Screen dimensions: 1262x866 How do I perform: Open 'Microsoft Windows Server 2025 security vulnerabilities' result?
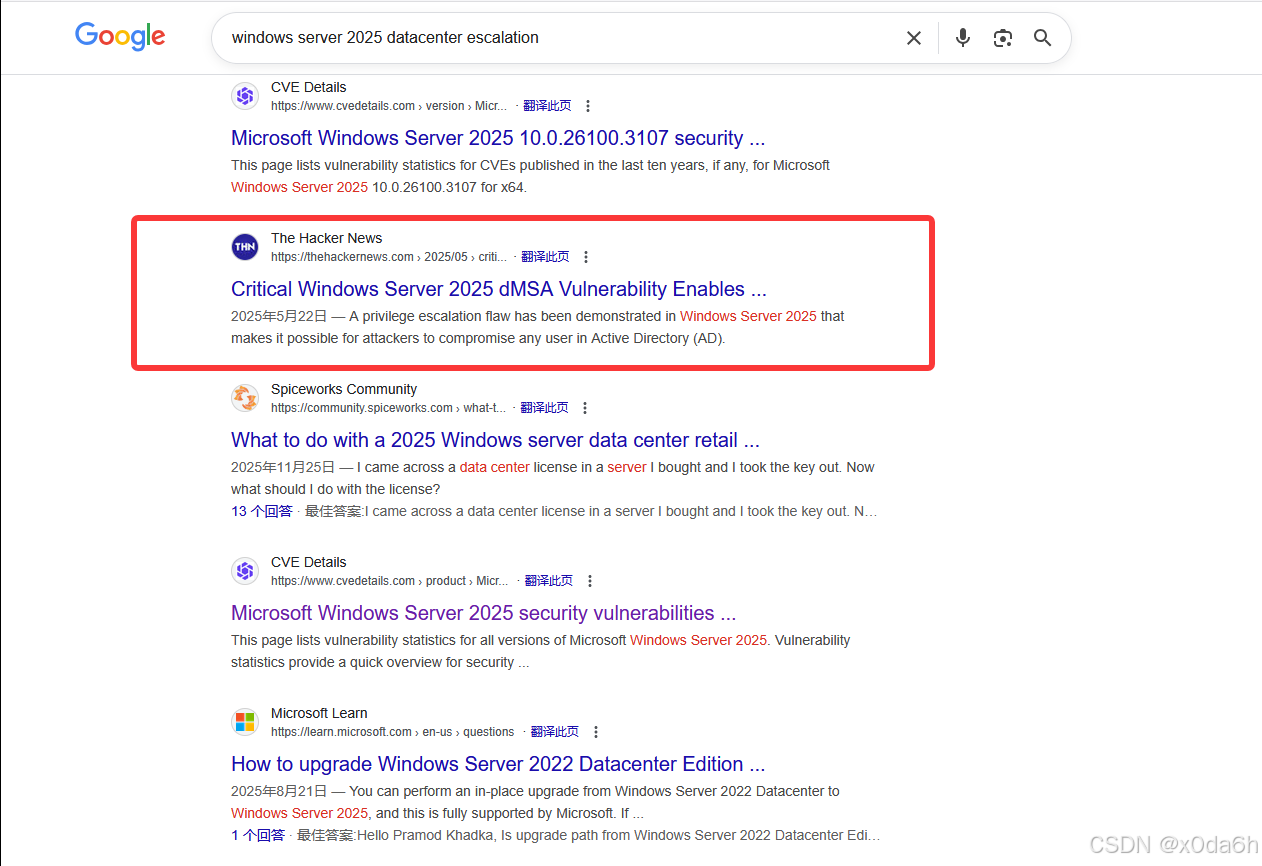(x=483, y=613)
